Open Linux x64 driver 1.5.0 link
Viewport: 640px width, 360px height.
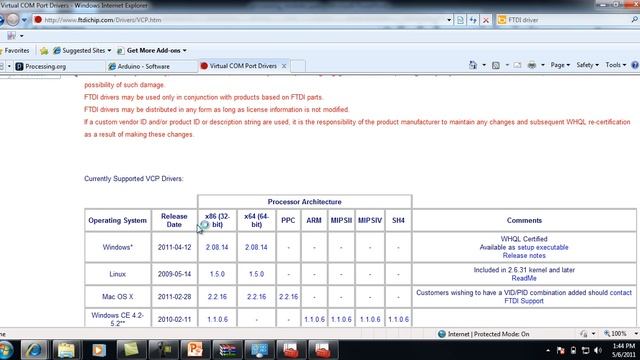[256, 274]
